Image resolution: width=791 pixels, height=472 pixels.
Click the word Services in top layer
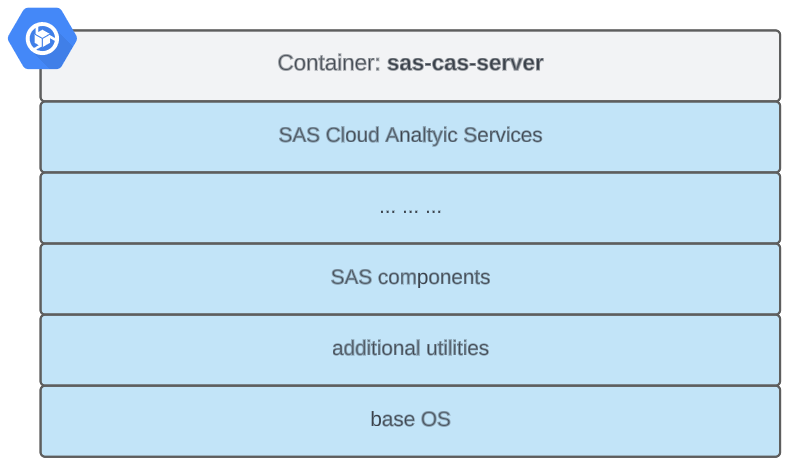tap(503, 135)
